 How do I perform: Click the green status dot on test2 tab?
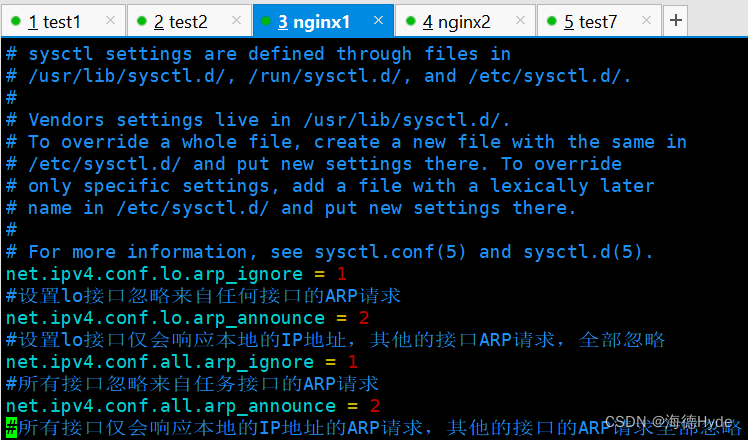143,21
